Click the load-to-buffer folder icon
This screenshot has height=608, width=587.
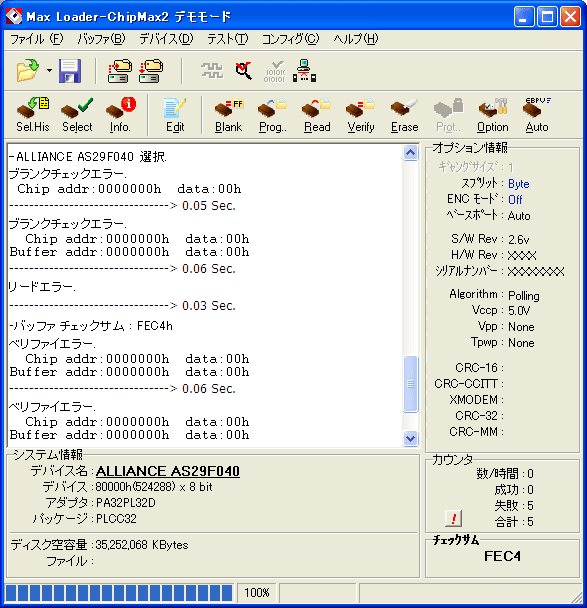tap(119, 71)
